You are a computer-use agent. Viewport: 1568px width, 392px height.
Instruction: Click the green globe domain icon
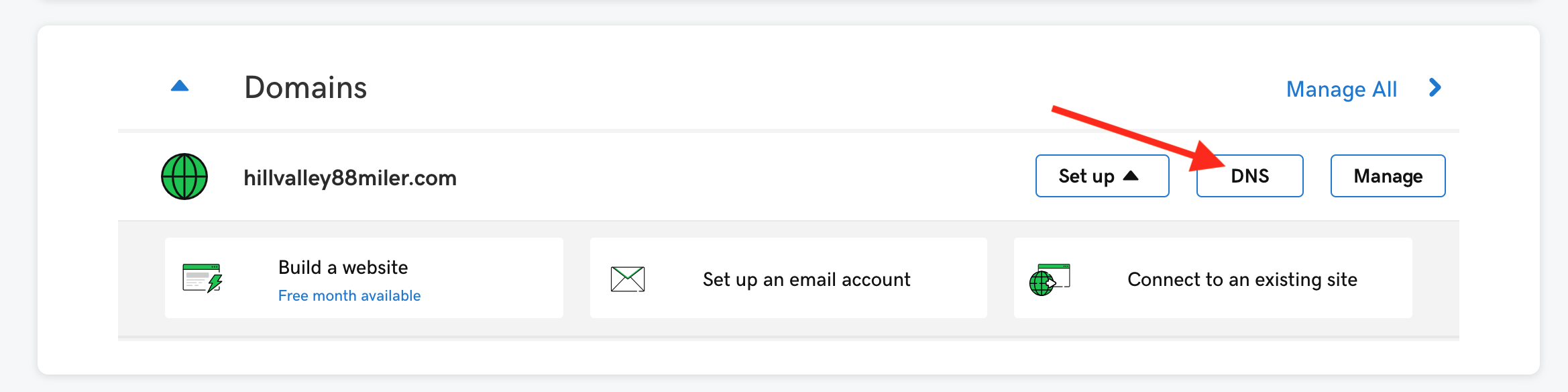pos(184,177)
